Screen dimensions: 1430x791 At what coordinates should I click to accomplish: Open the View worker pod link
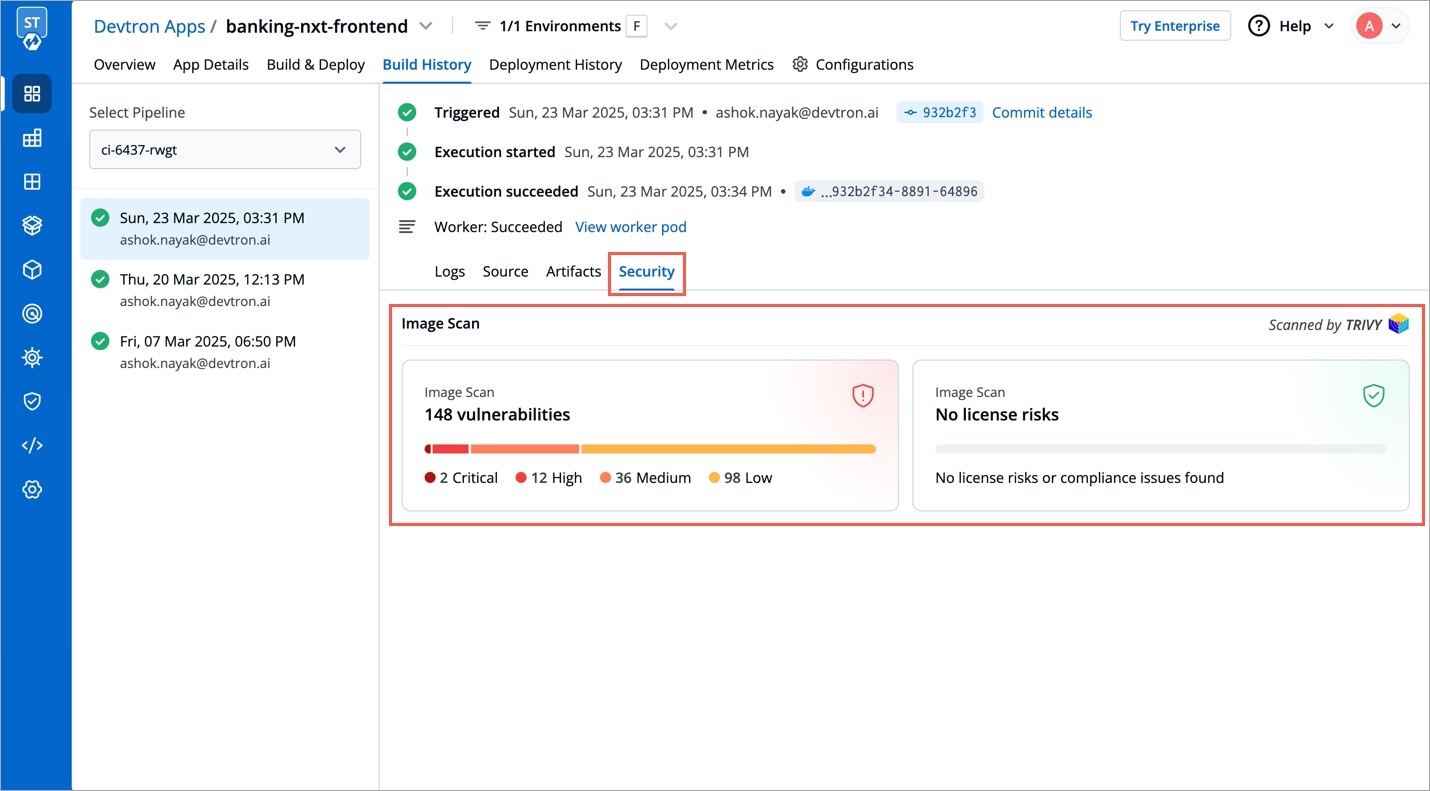click(x=631, y=227)
